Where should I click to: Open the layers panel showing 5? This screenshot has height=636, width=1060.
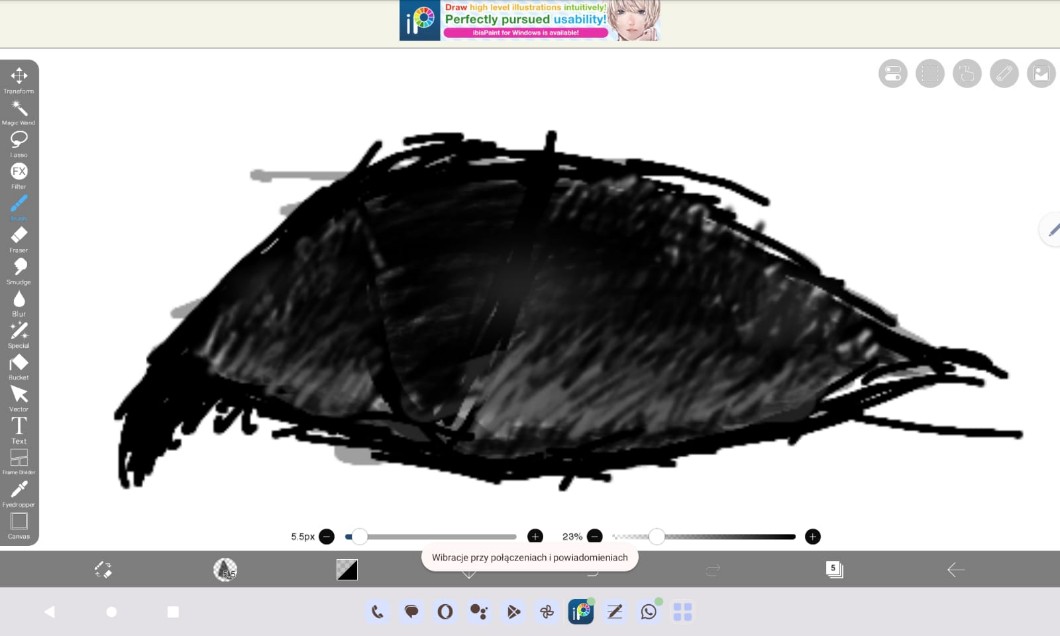[x=834, y=569]
